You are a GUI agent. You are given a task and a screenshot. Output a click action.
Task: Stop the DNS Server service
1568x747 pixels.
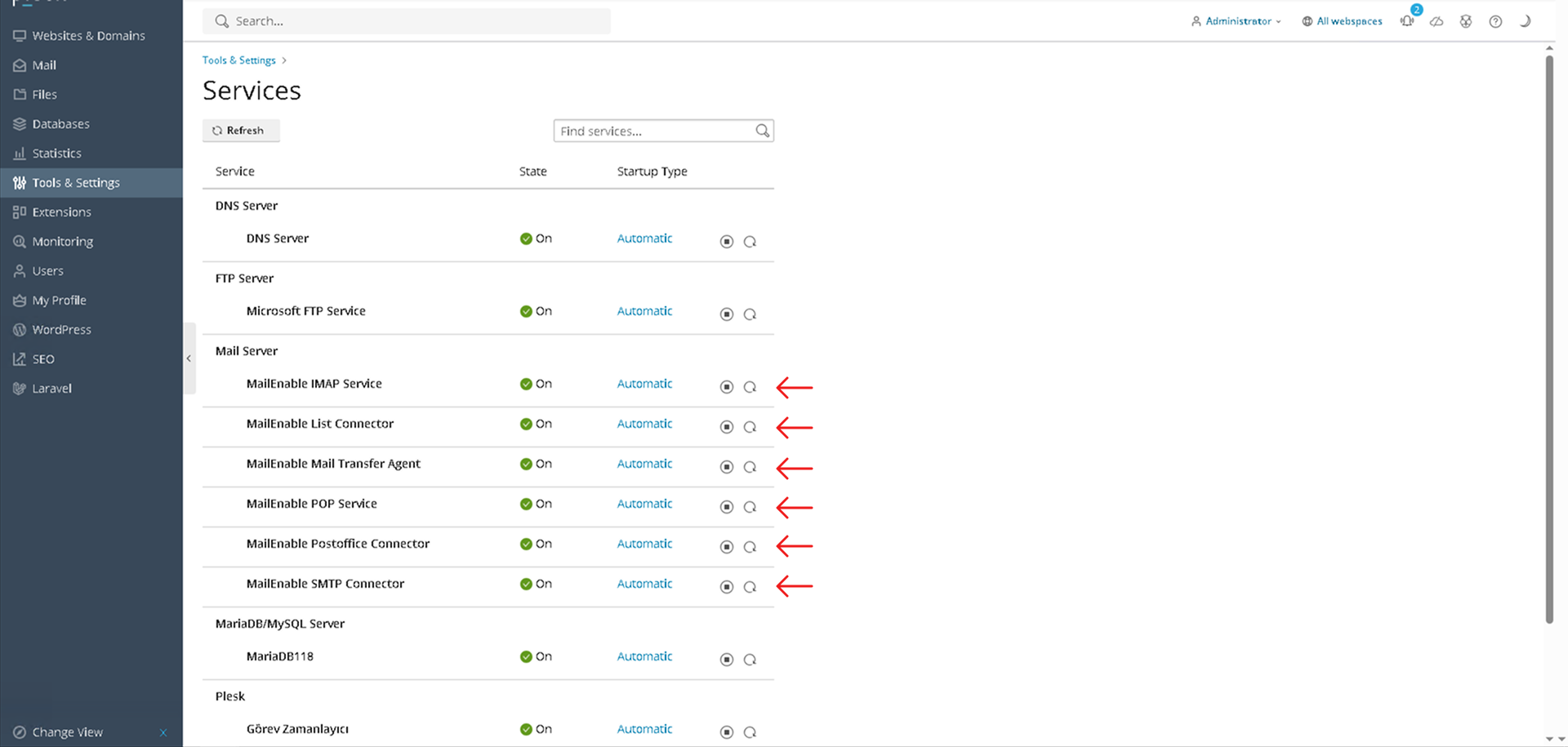pyautogui.click(x=727, y=242)
